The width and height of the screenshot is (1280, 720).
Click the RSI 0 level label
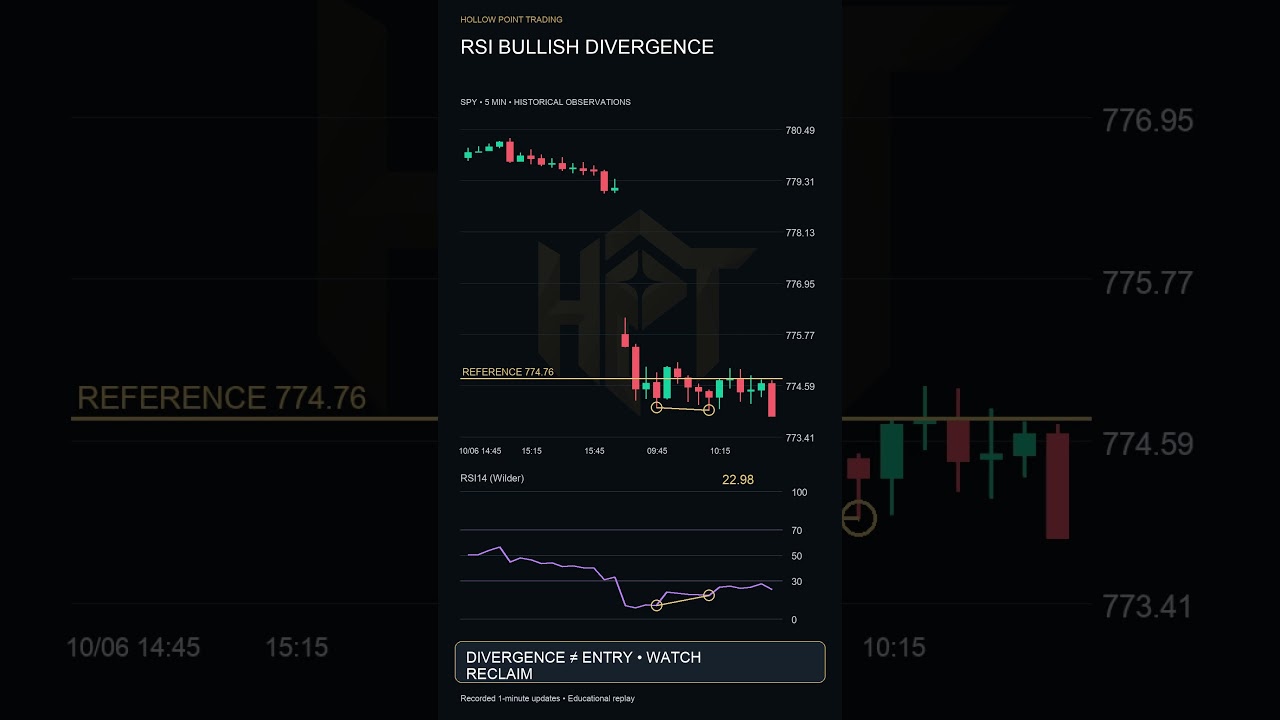(794, 620)
